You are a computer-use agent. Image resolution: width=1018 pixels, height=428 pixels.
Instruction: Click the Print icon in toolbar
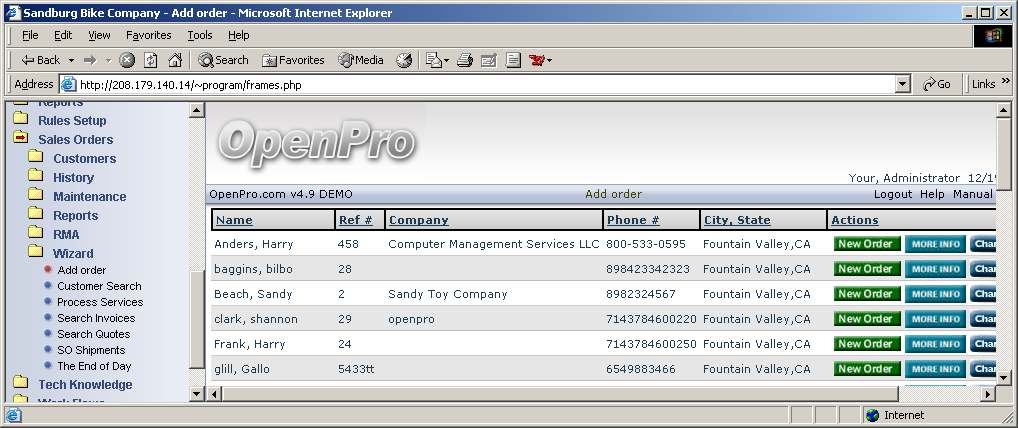464,60
